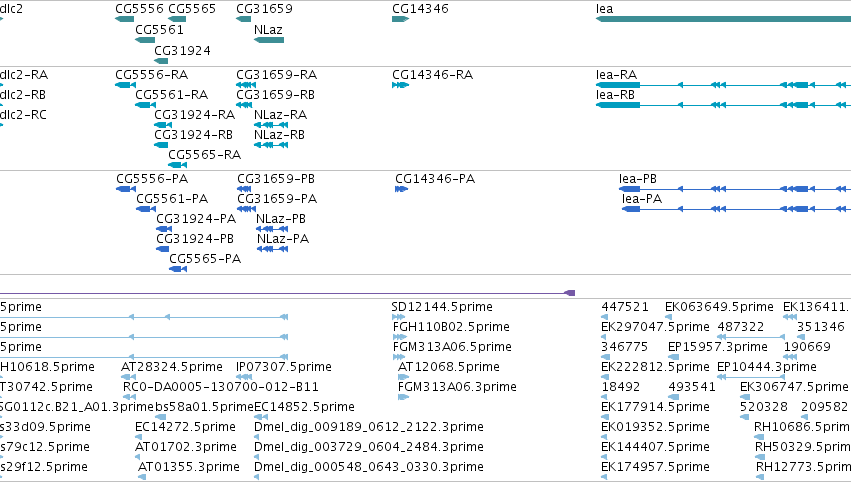Click the dlc2-RB transcript label
Viewport: 851px width, 482px height.
23,94
